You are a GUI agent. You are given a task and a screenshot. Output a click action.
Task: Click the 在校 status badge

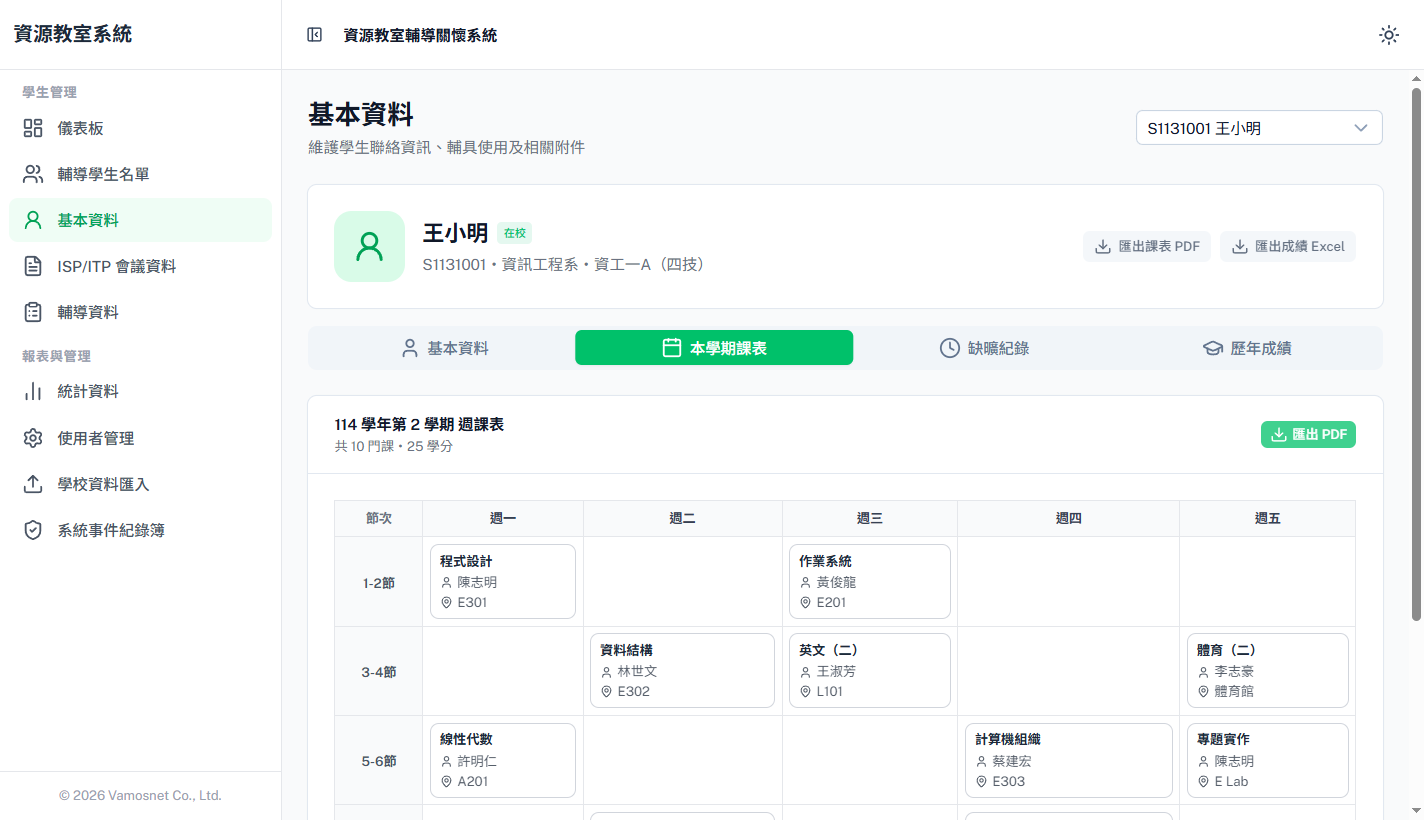click(514, 233)
